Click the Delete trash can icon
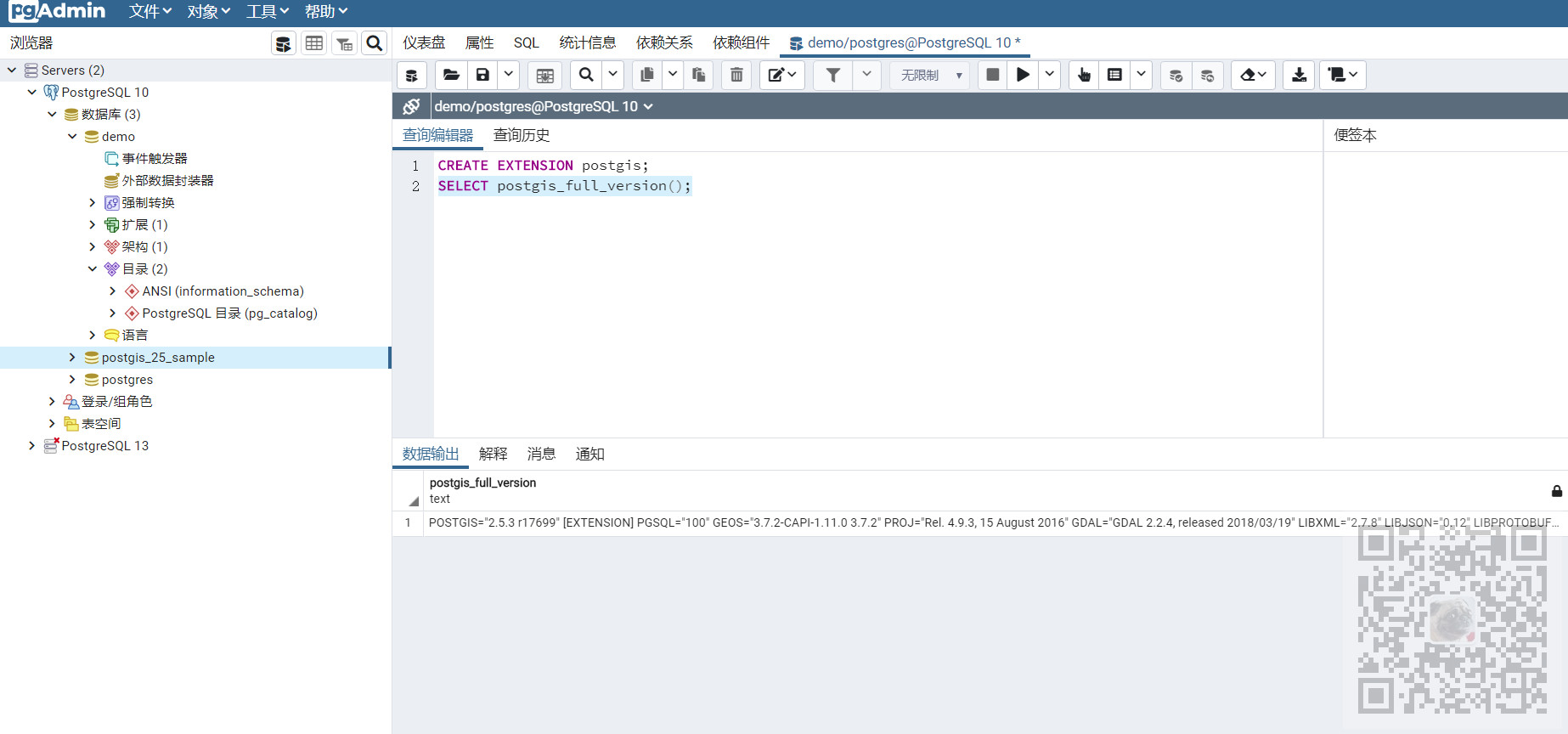 [x=736, y=75]
